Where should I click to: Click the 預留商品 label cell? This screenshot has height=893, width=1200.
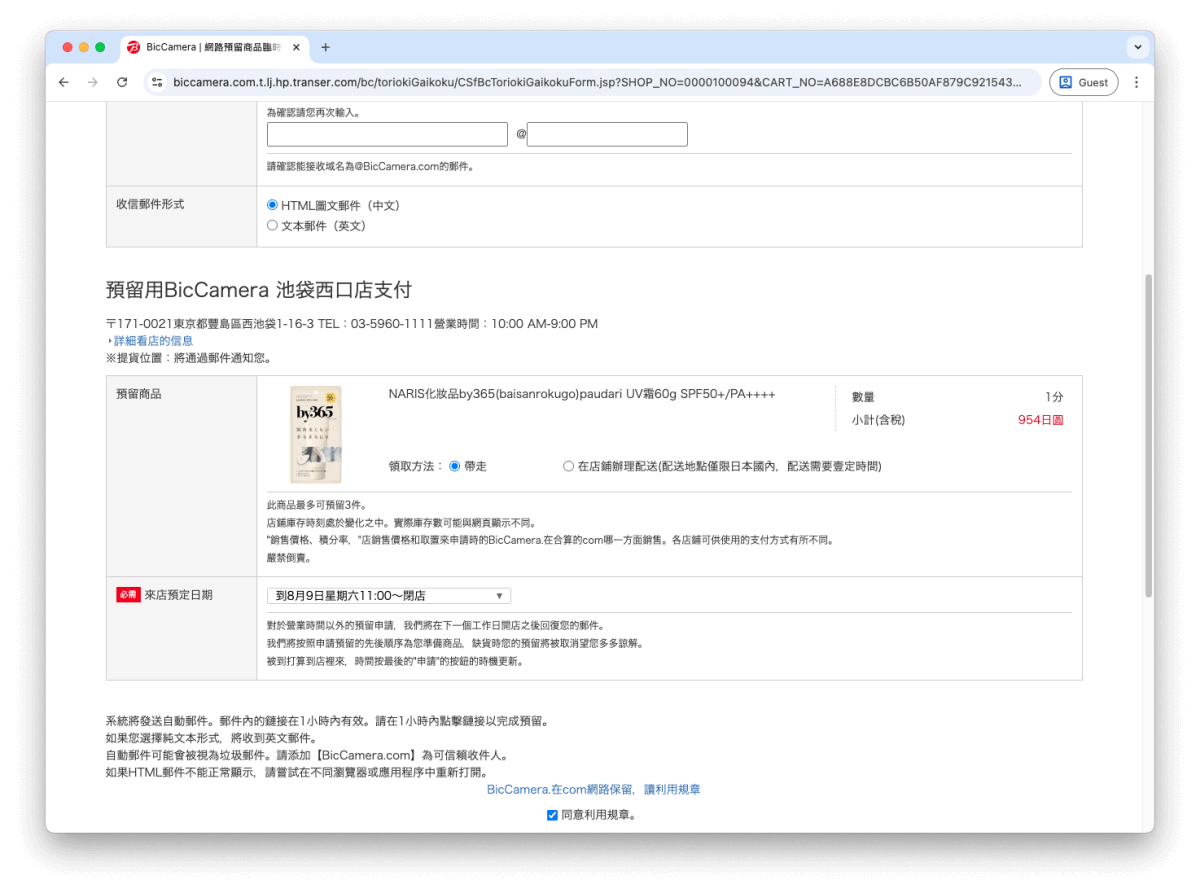click(181, 476)
